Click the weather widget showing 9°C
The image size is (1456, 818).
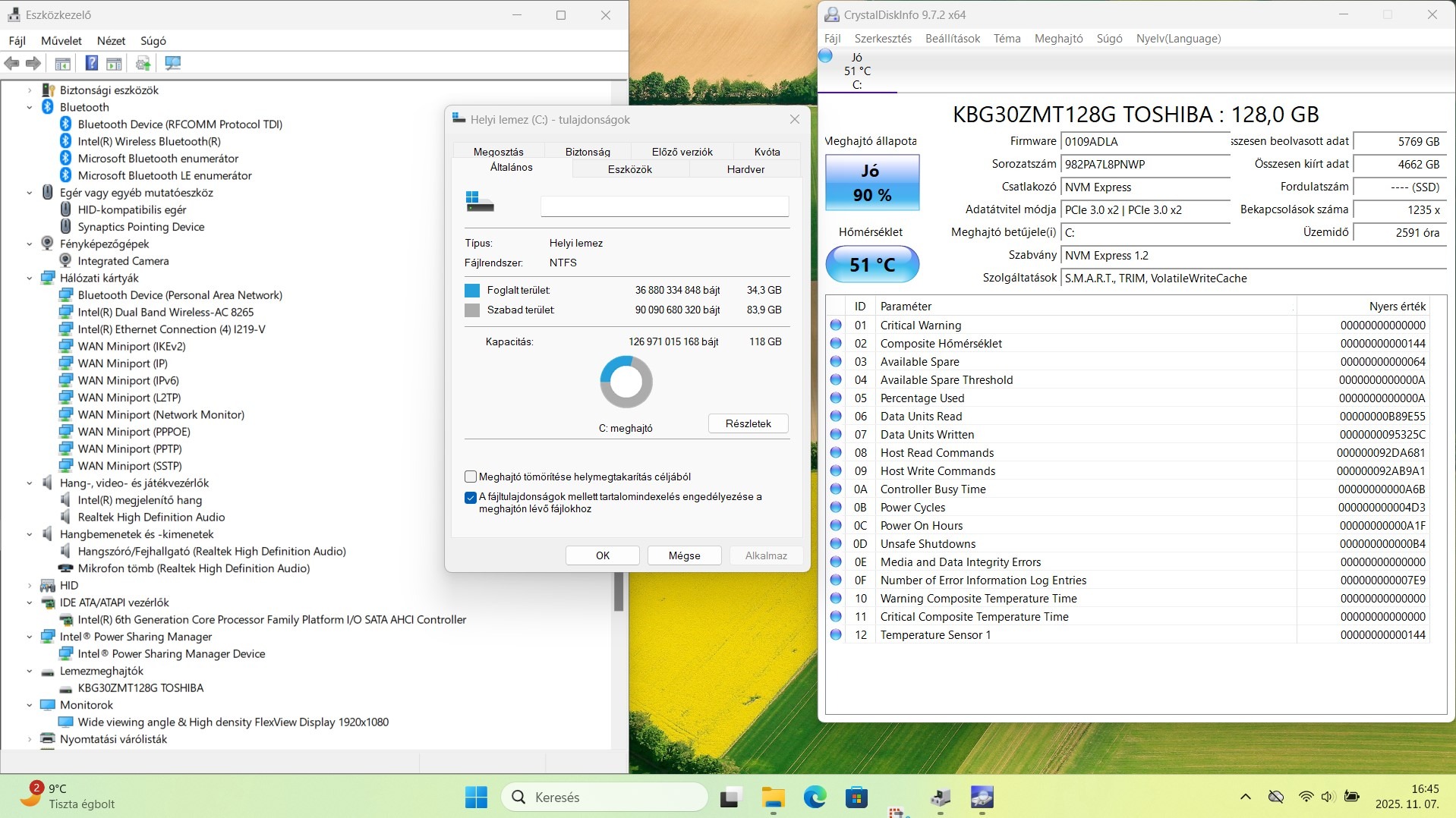(x=67, y=797)
